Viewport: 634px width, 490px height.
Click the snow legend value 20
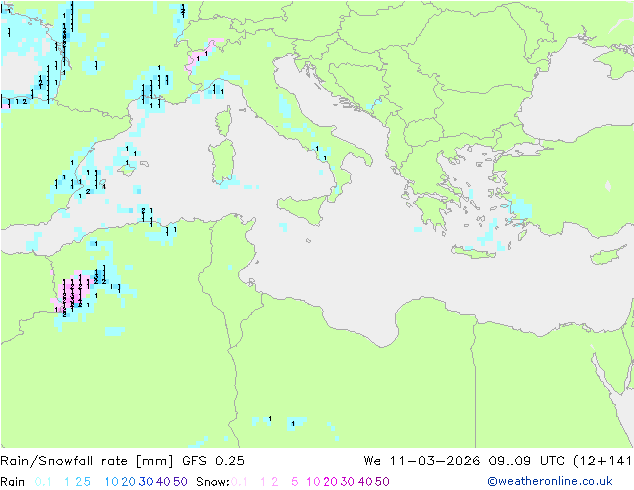pyautogui.click(x=330, y=482)
